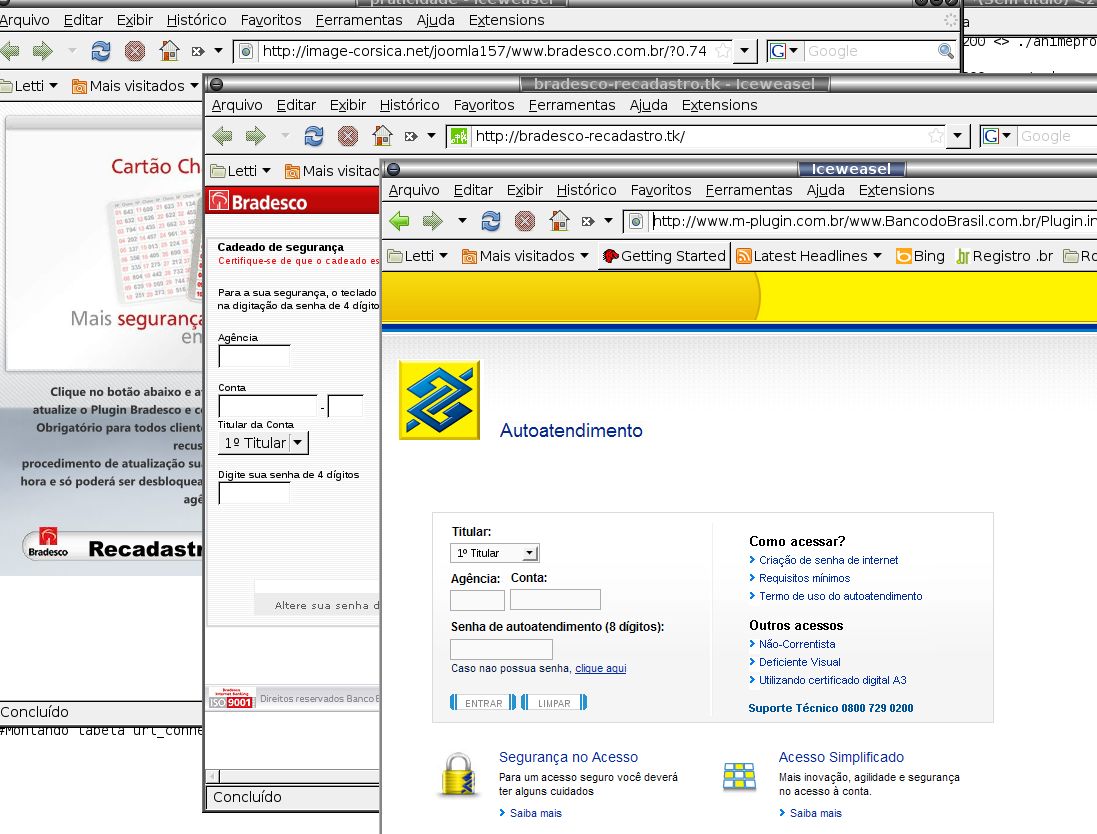
Task: Click Stop icon in image-corsica.net window
Action: pos(135,50)
